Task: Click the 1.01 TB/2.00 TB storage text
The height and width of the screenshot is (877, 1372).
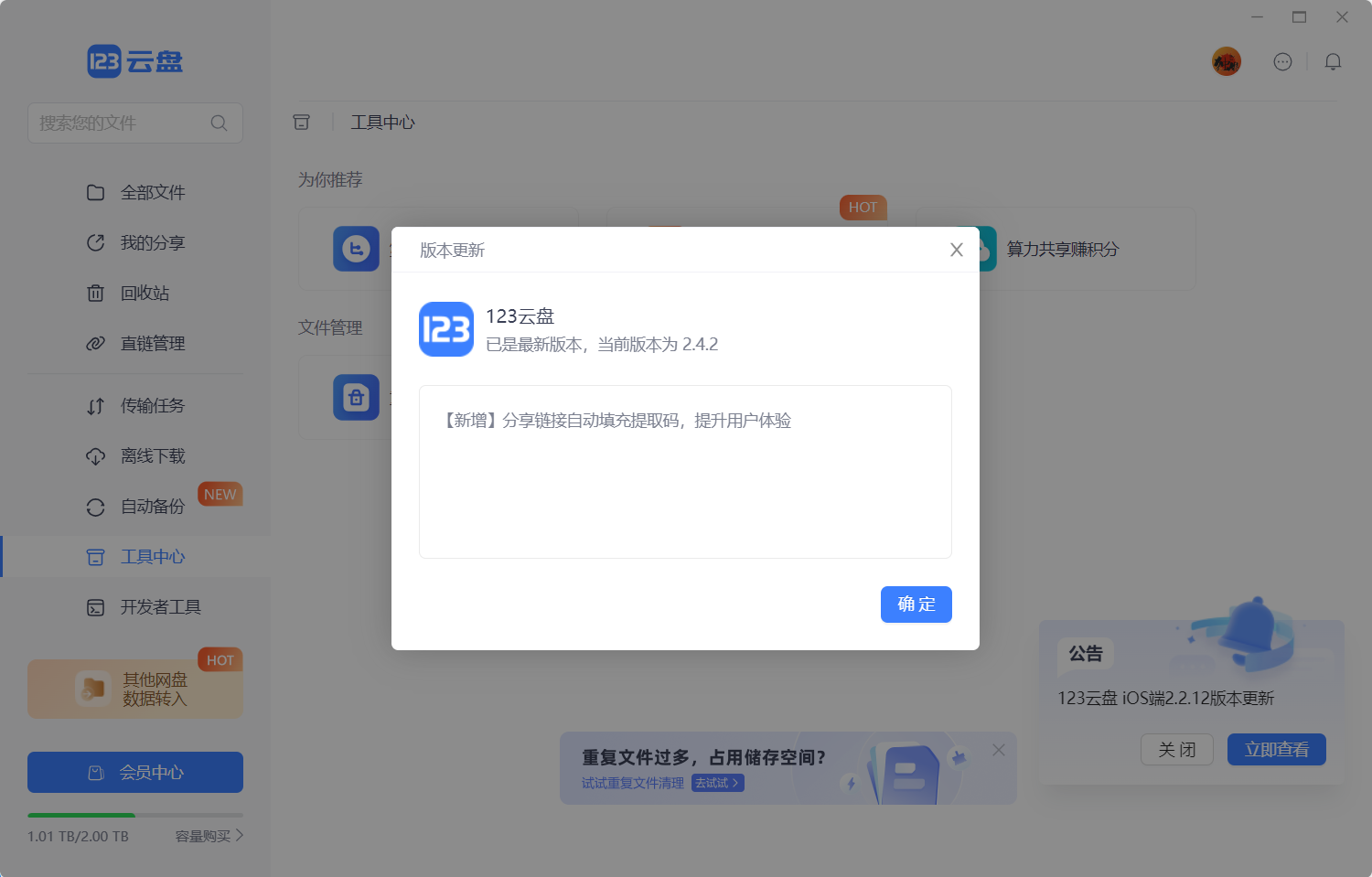Action: coord(78,836)
